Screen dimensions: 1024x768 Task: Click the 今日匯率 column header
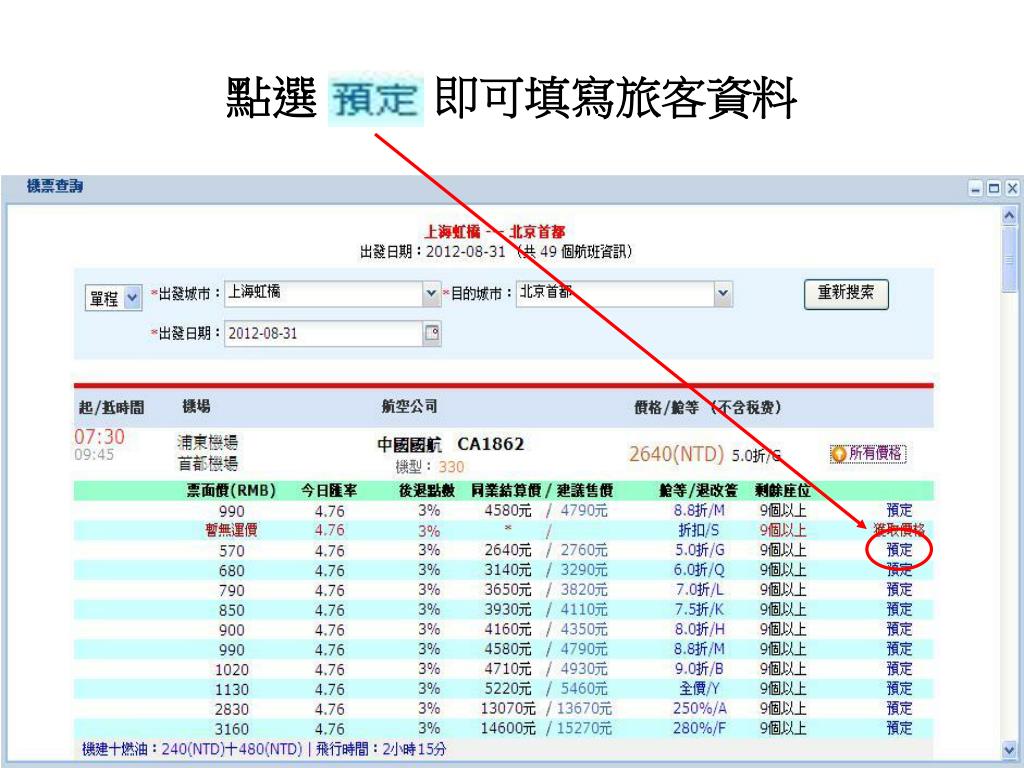(328, 490)
